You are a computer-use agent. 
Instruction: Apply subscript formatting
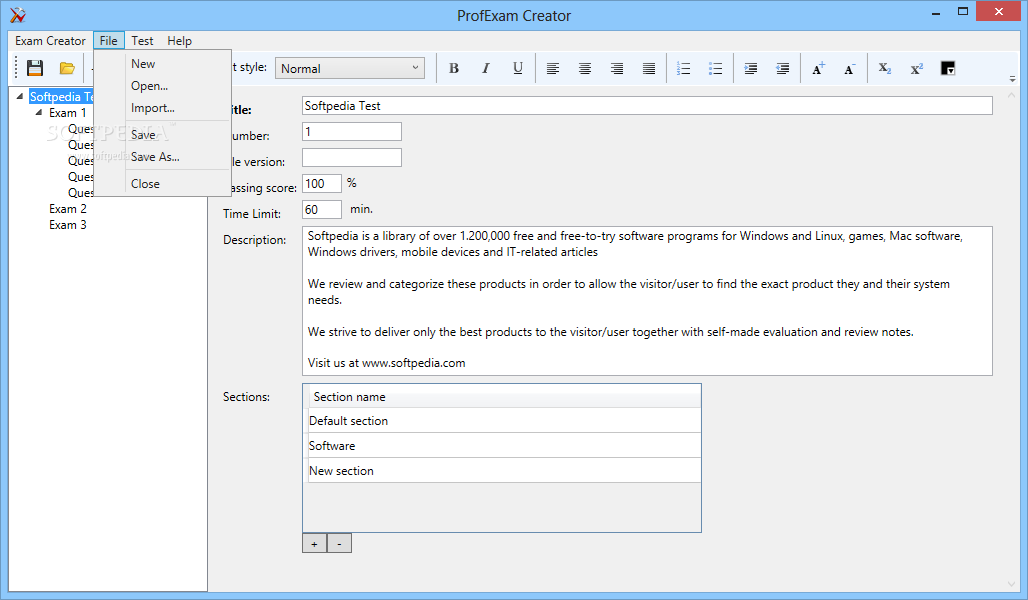pos(885,68)
